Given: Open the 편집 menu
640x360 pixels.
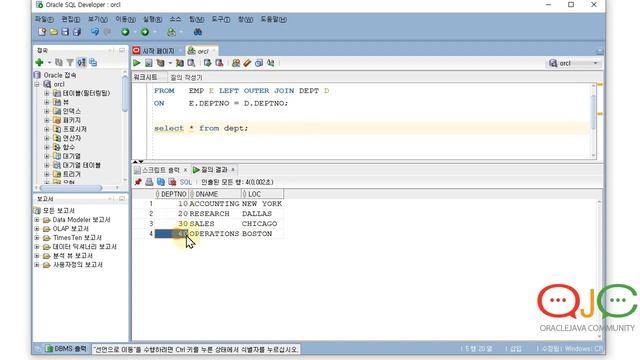Looking at the screenshot, I should coord(70,19).
